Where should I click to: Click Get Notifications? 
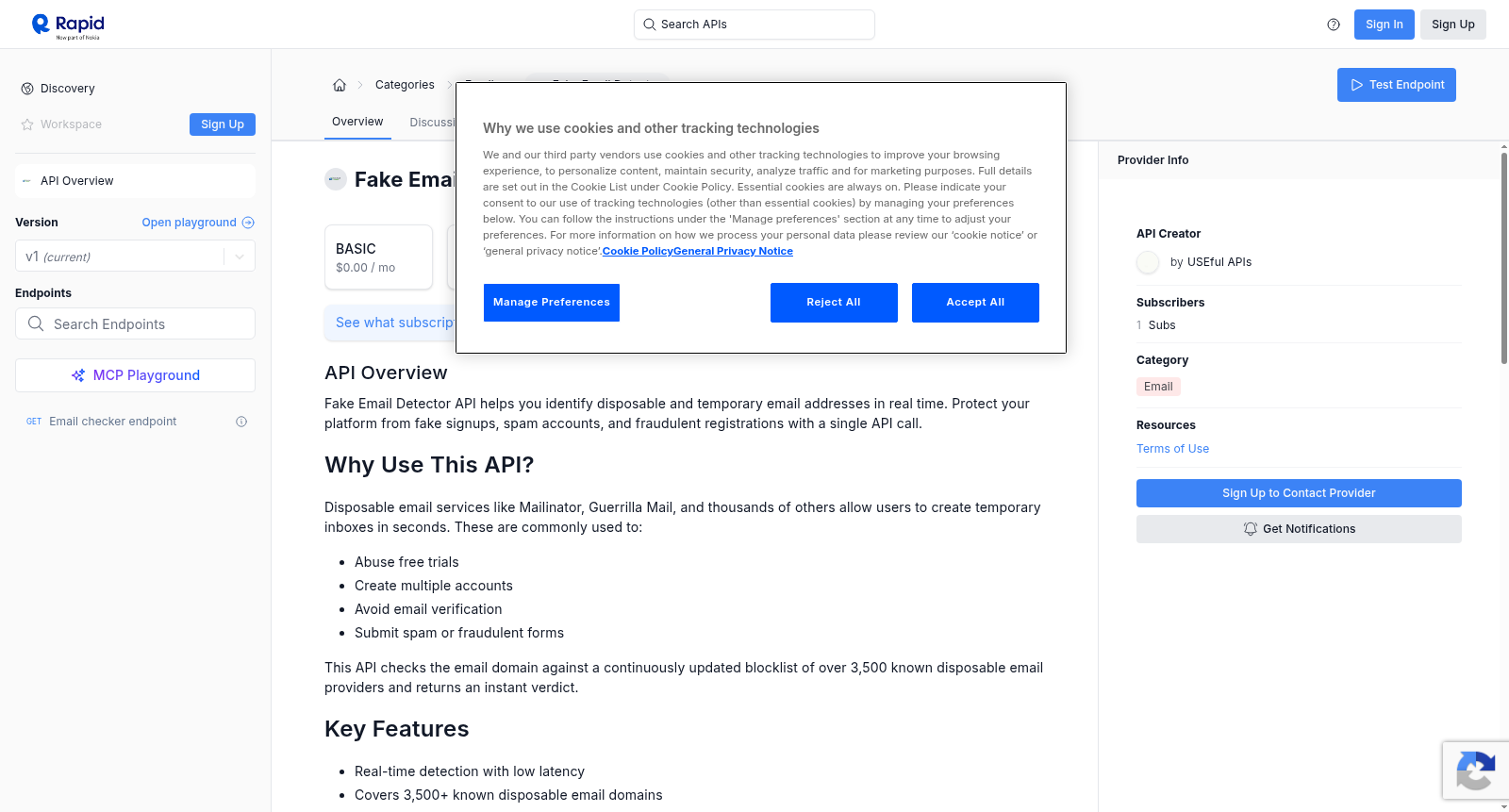pyautogui.click(x=1299, y=529)
